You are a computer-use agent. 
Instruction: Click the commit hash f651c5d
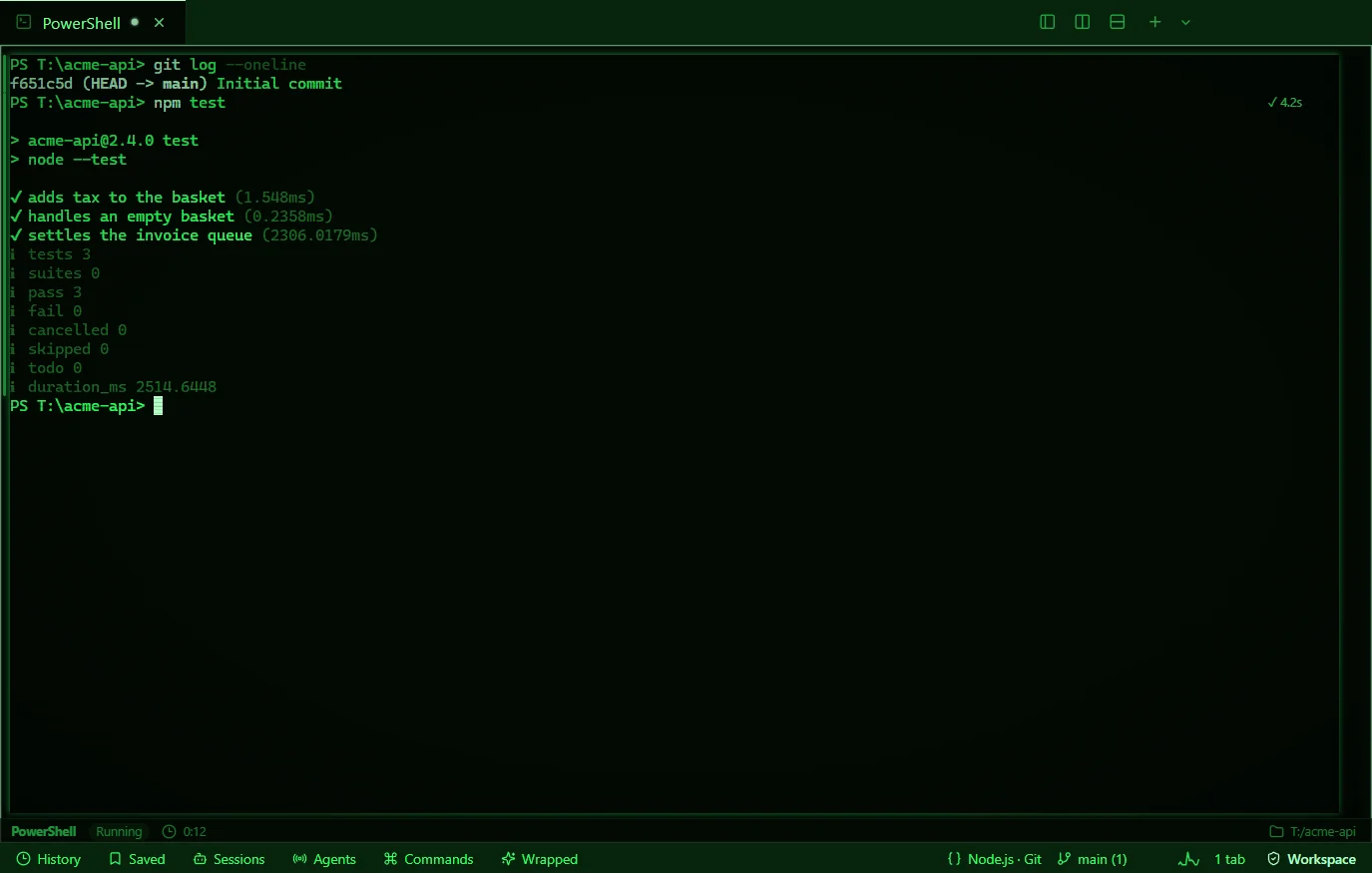click(x=41, y=84)
